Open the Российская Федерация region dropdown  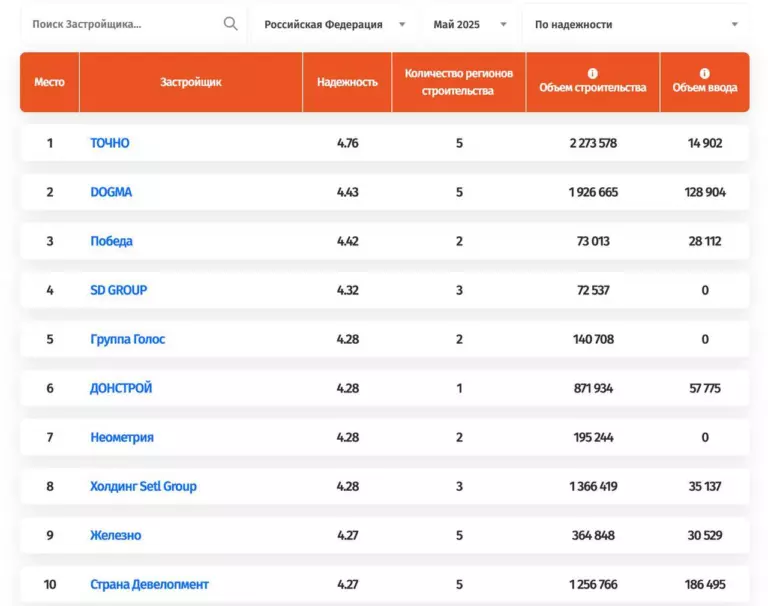(x=334, y=24)
